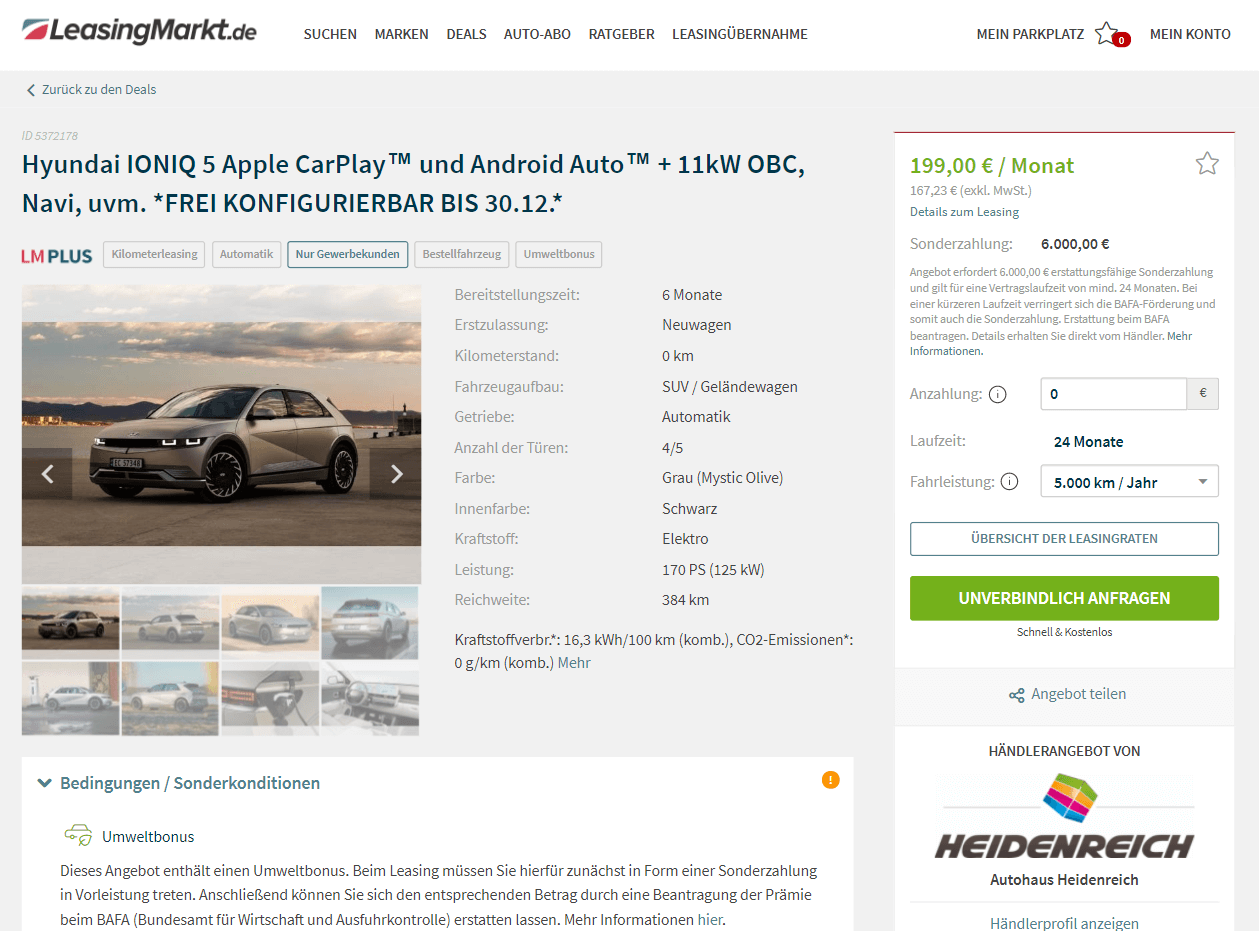Click the Leistung value 170 PS (125 kW)
This screenshot has width=1259, height=931.
click(713, 570)
